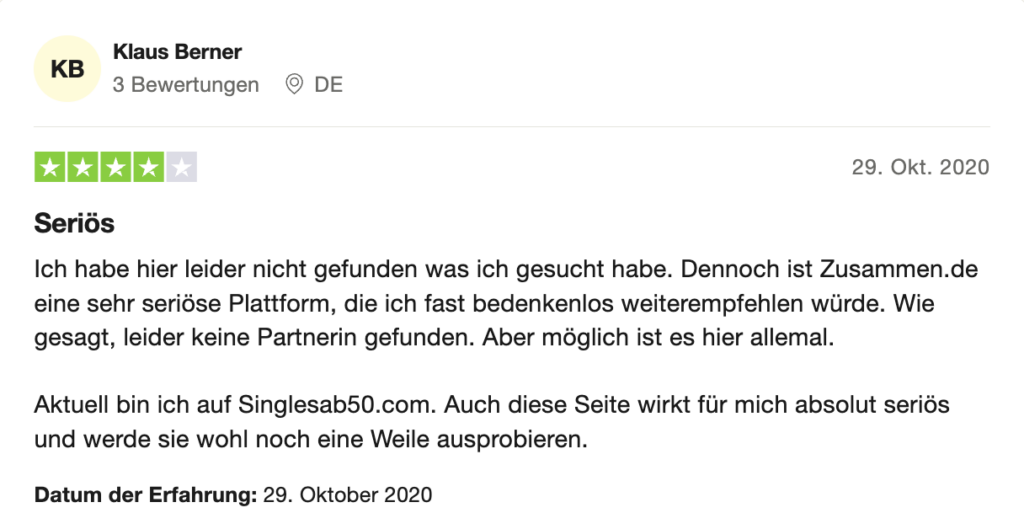The width and height of the screenshot is (1024, 529).
Task: Click the fourth green star
Action: coord(149,168)
